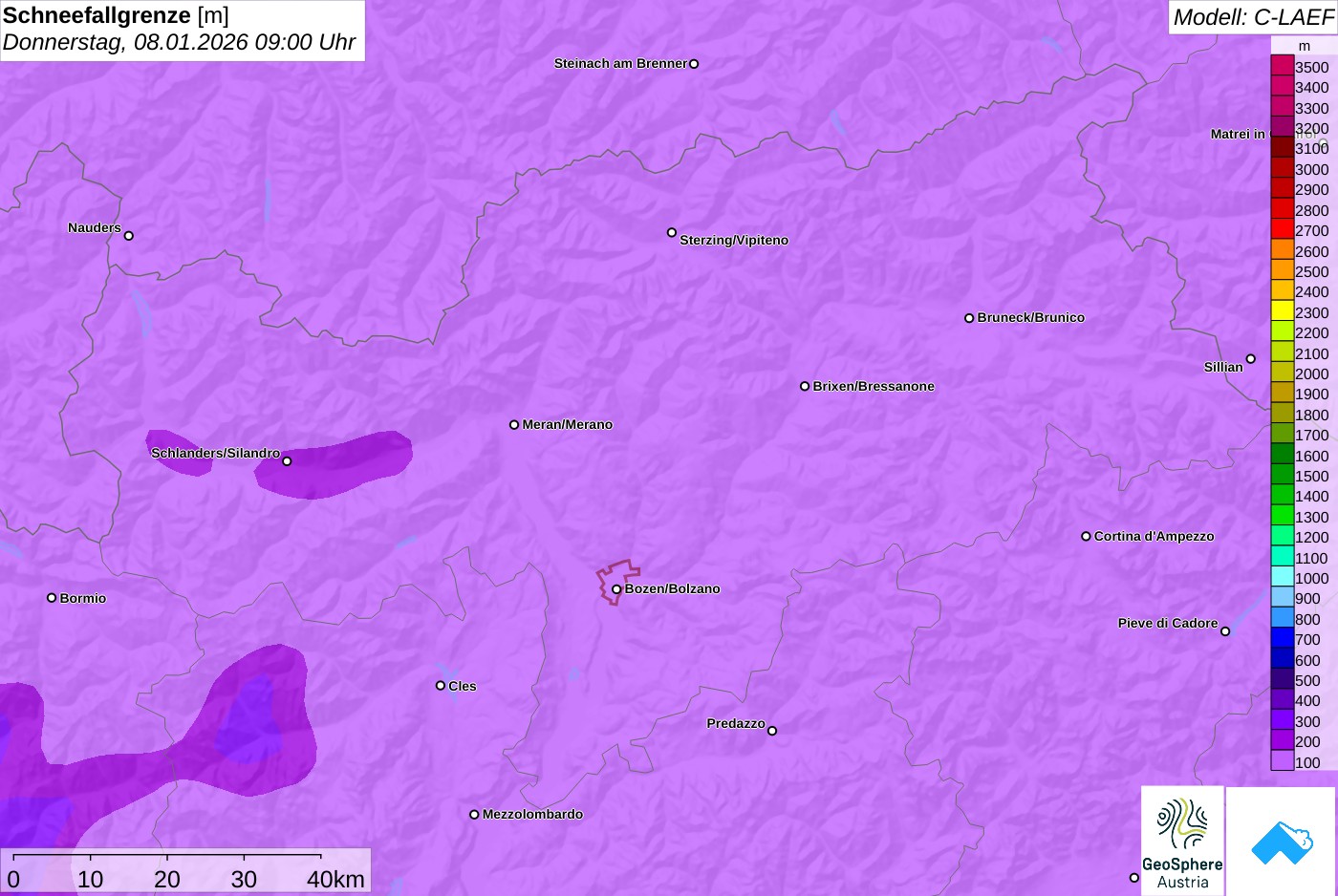Viewport: 1338px width, 896px height.
Task: Click the 3500 m legend color swatch
Action: tap(1283, 66)
